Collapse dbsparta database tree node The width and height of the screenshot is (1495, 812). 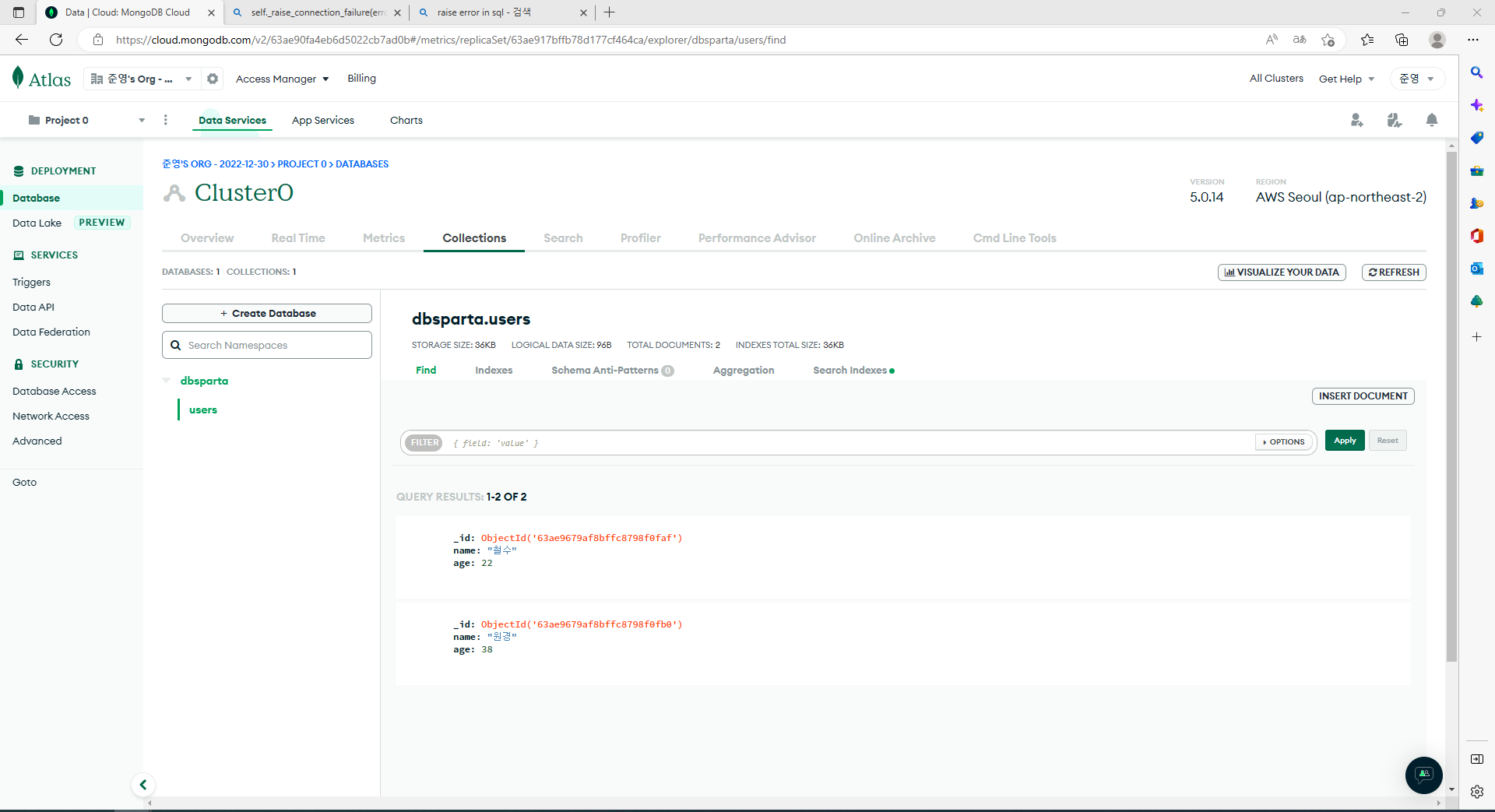pyautogui.click(x=167, y=381)
